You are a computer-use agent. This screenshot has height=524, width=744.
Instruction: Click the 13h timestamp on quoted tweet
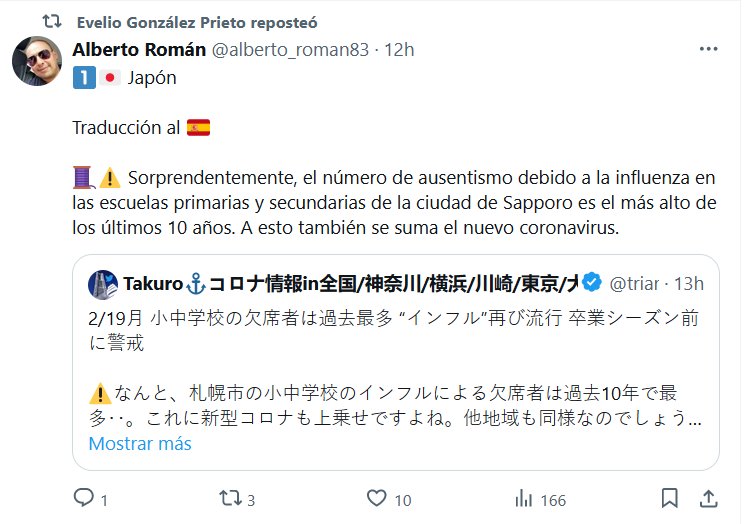click(689, 284)
